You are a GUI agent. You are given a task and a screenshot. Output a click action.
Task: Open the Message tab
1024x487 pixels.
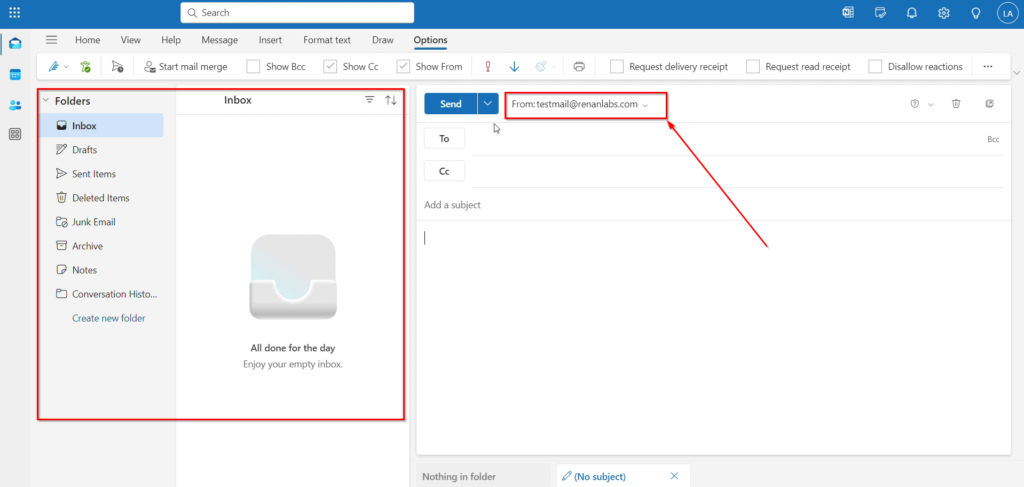tap(219, 40)
